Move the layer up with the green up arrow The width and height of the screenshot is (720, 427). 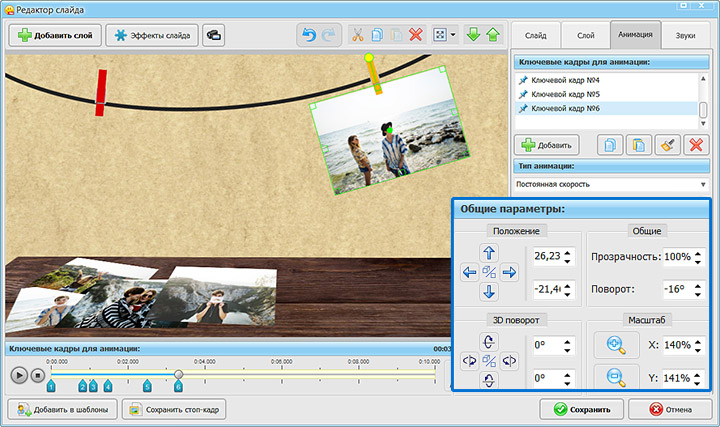(493, 35)
